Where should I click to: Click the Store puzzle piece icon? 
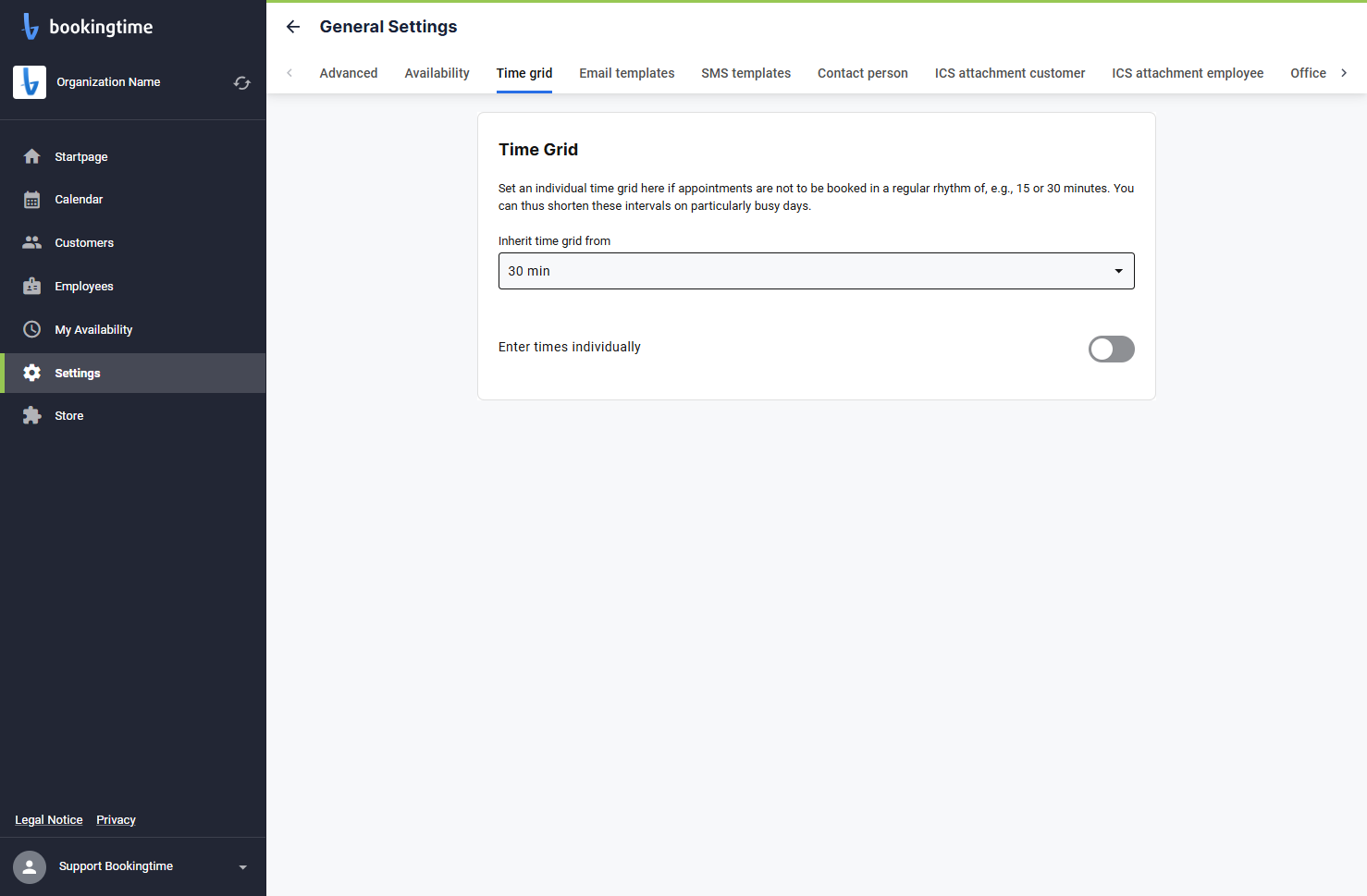[32, 415]
